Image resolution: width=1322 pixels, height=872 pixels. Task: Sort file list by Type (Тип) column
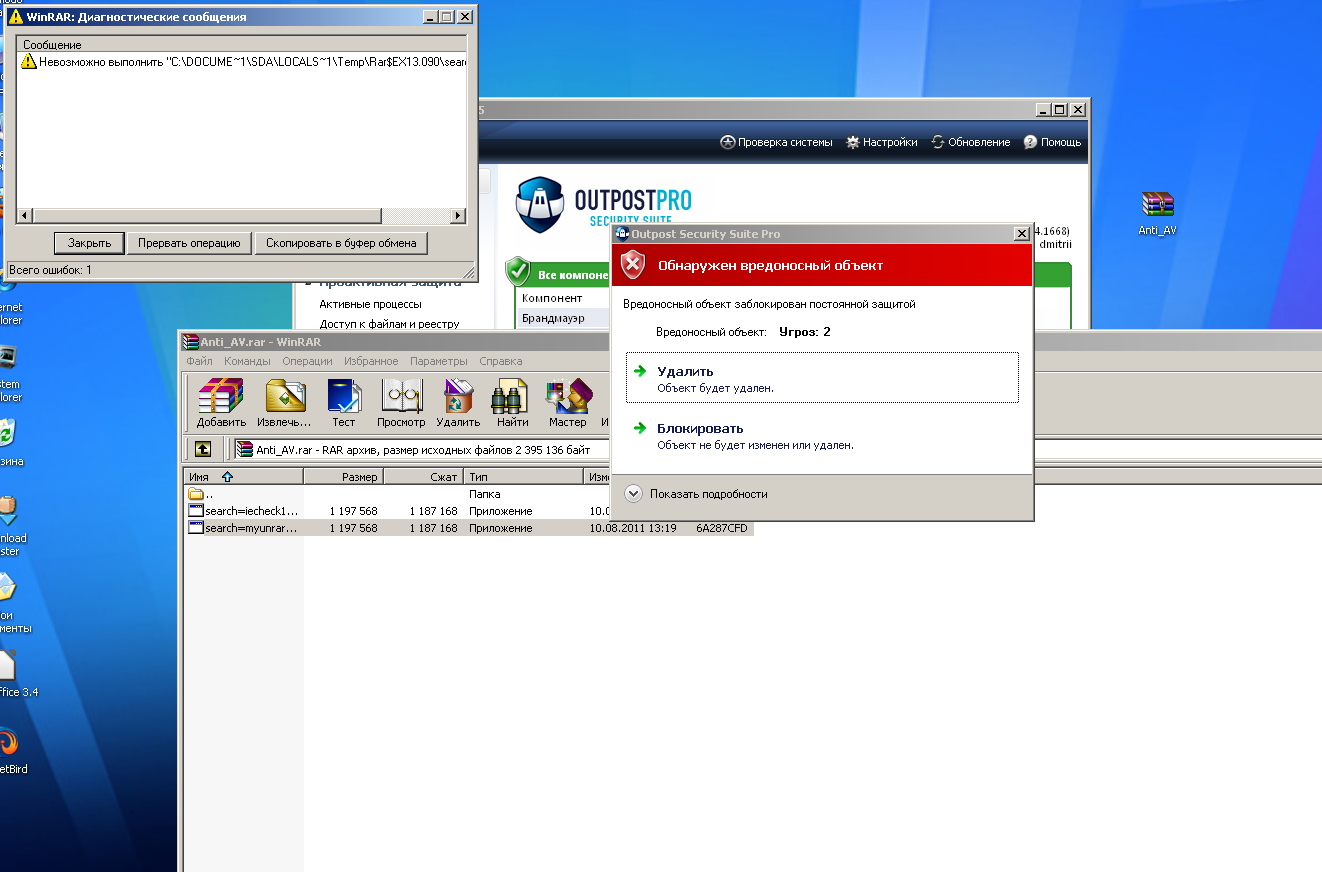tap(524, 477)
